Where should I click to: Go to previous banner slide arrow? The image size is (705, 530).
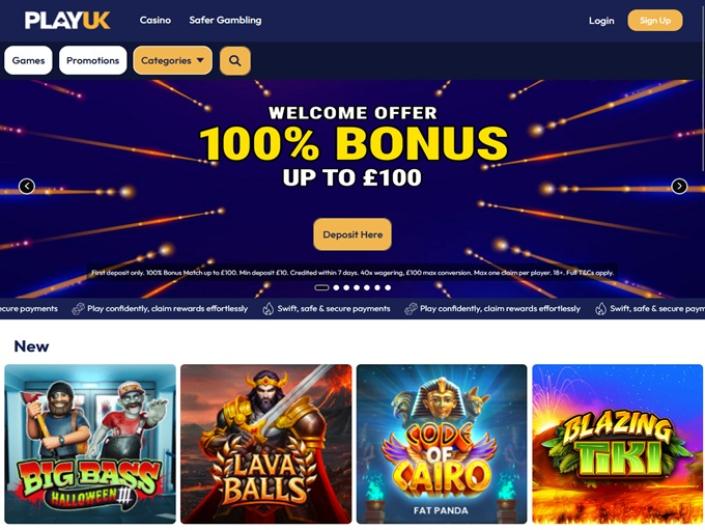pyautogui.click(x=27, y=186)
